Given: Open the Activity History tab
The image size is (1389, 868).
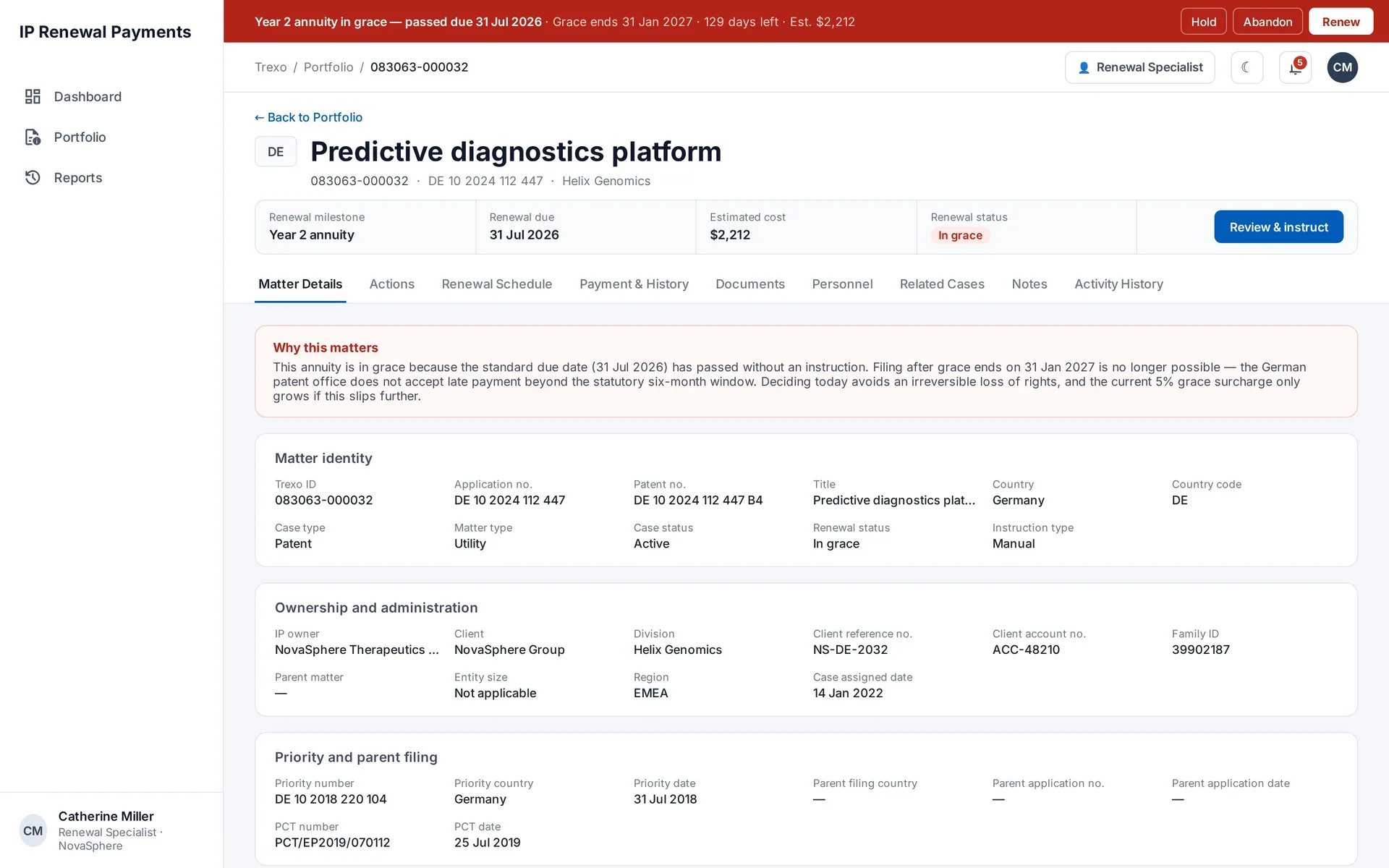Looking at the screenshot, I should click(x=1118, y=284).
